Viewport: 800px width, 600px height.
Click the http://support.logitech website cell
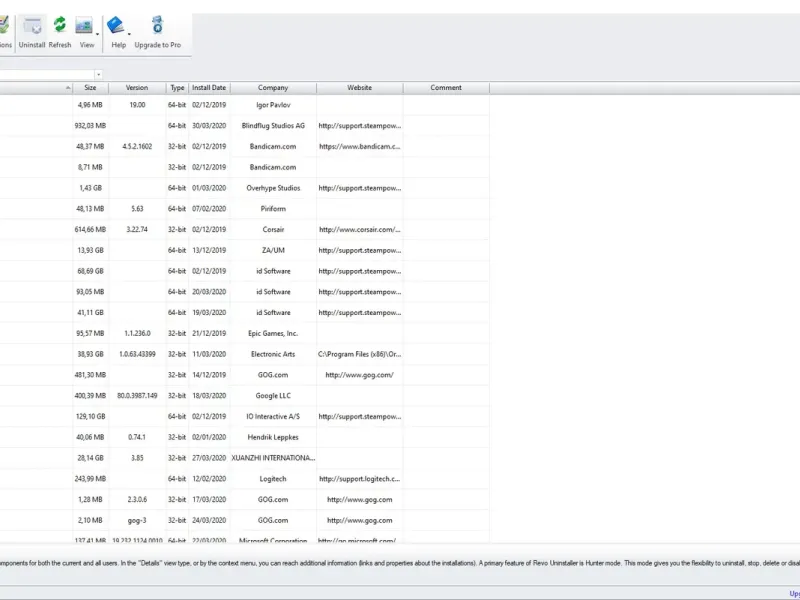pos(360,479)
